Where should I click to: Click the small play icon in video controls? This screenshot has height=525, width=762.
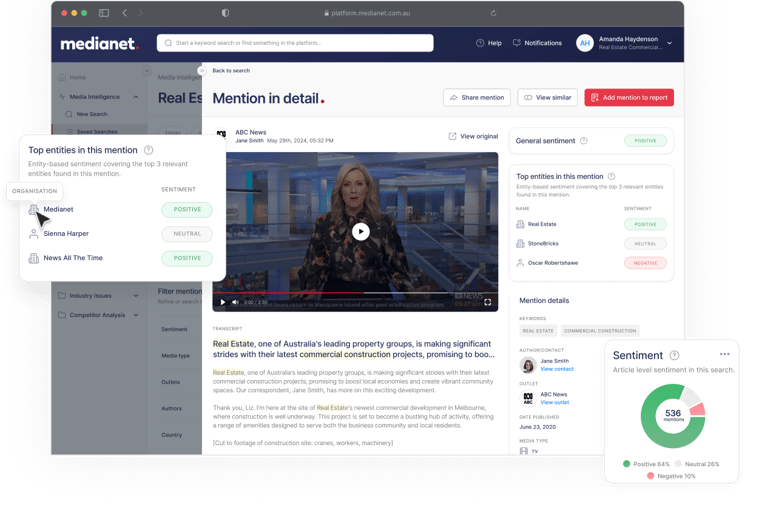[223, 302]
